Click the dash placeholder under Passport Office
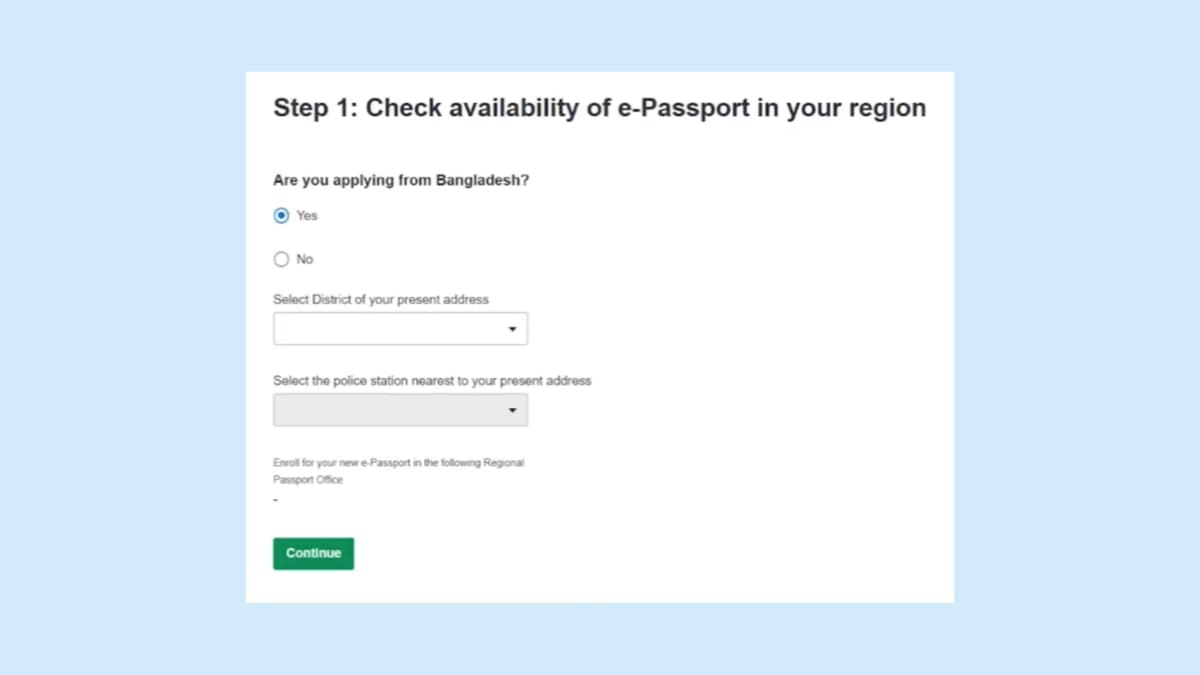Image resolution: width=1200 pixels, height=675 pixels. (275, 498)
